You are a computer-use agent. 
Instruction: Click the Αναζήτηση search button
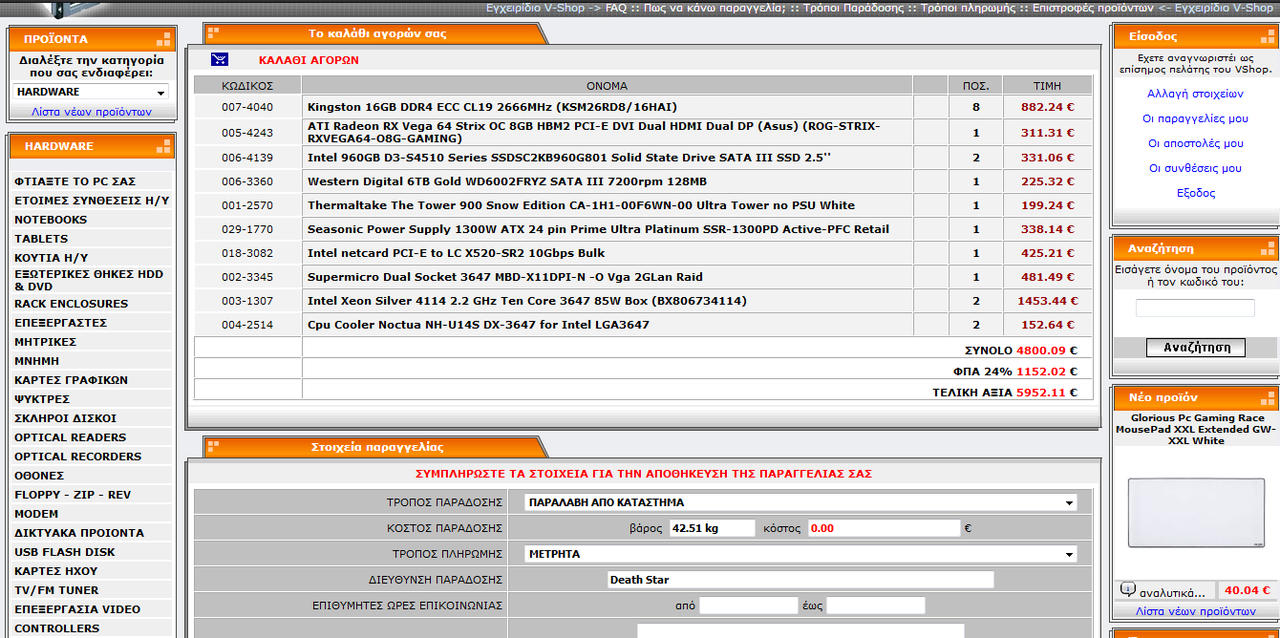[1196, 347]
